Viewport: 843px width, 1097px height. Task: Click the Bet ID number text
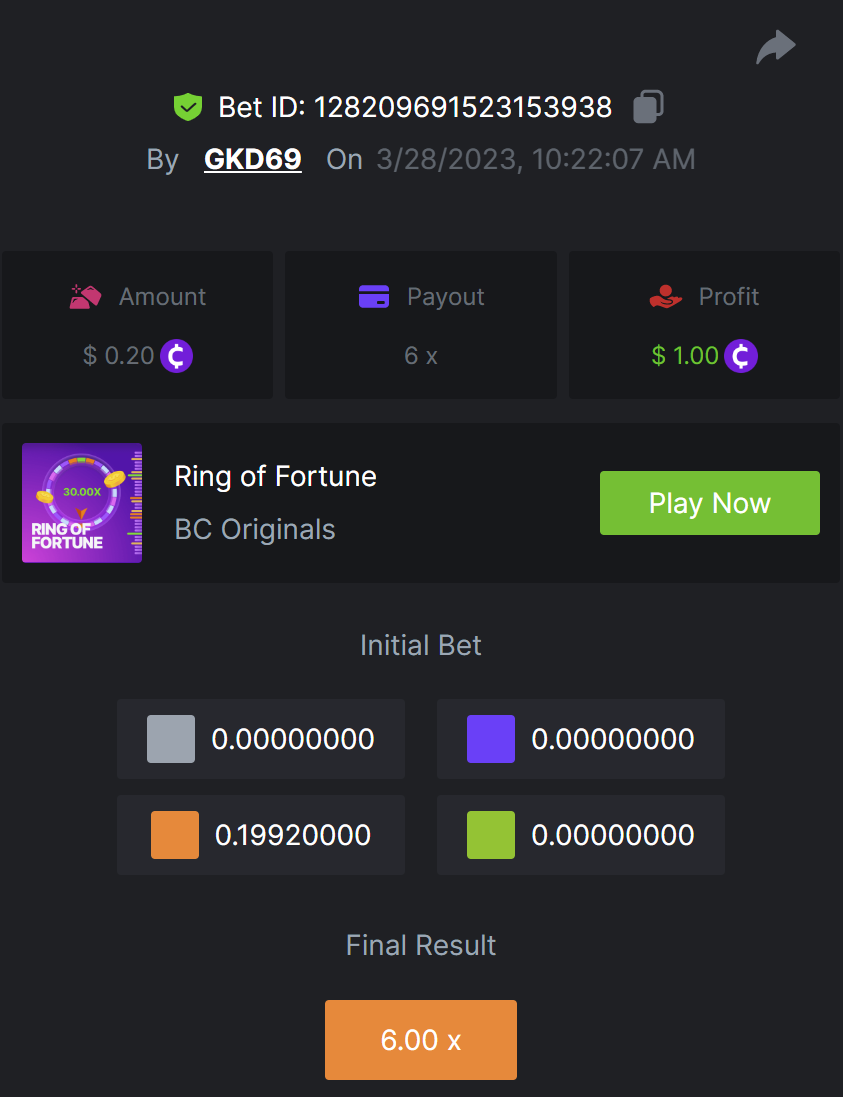(x=463, y=107)
